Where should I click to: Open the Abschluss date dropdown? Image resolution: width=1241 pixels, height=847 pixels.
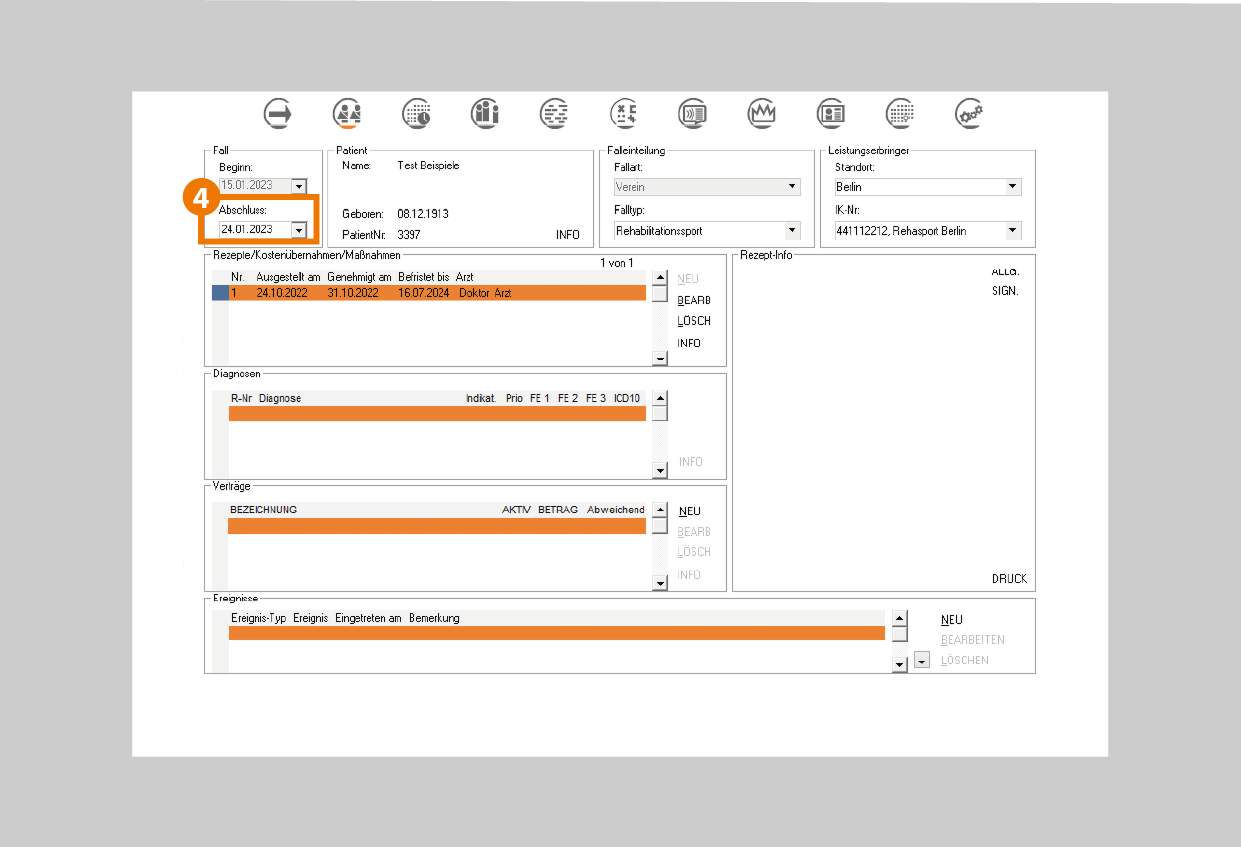point(298,230)
